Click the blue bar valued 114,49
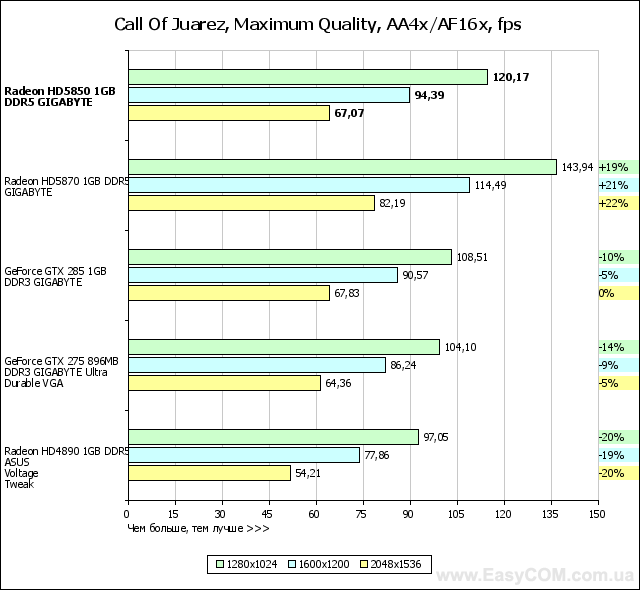This screenshot has height=590, width=640. pos(299,185)
